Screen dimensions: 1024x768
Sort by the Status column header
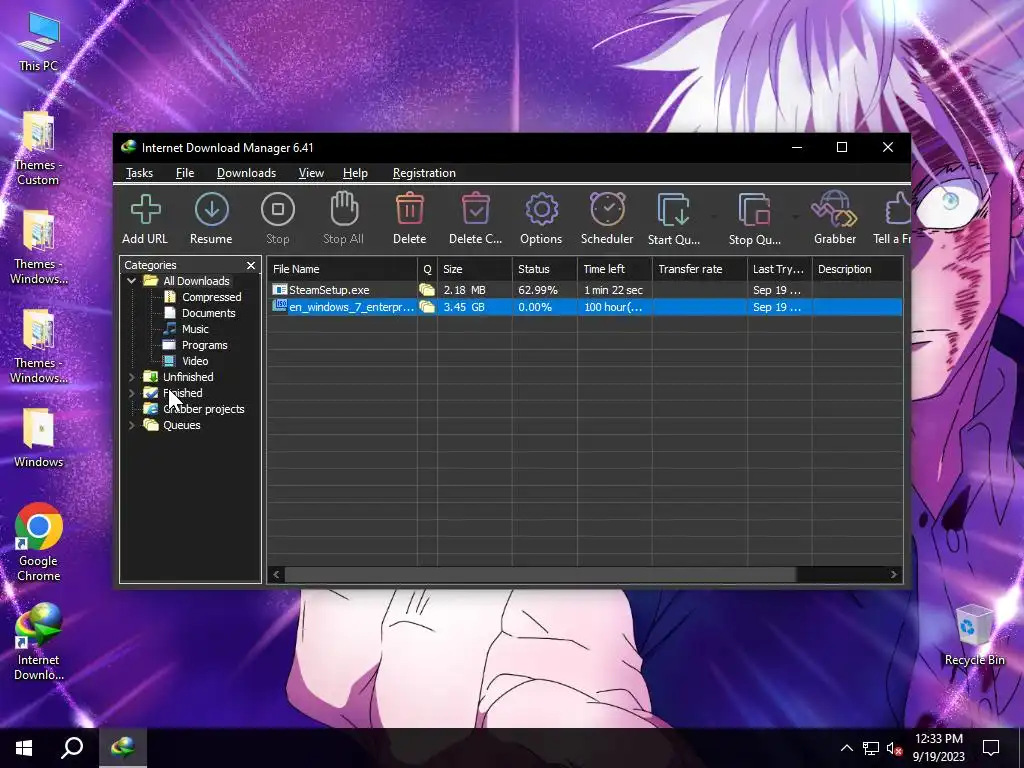545,269
